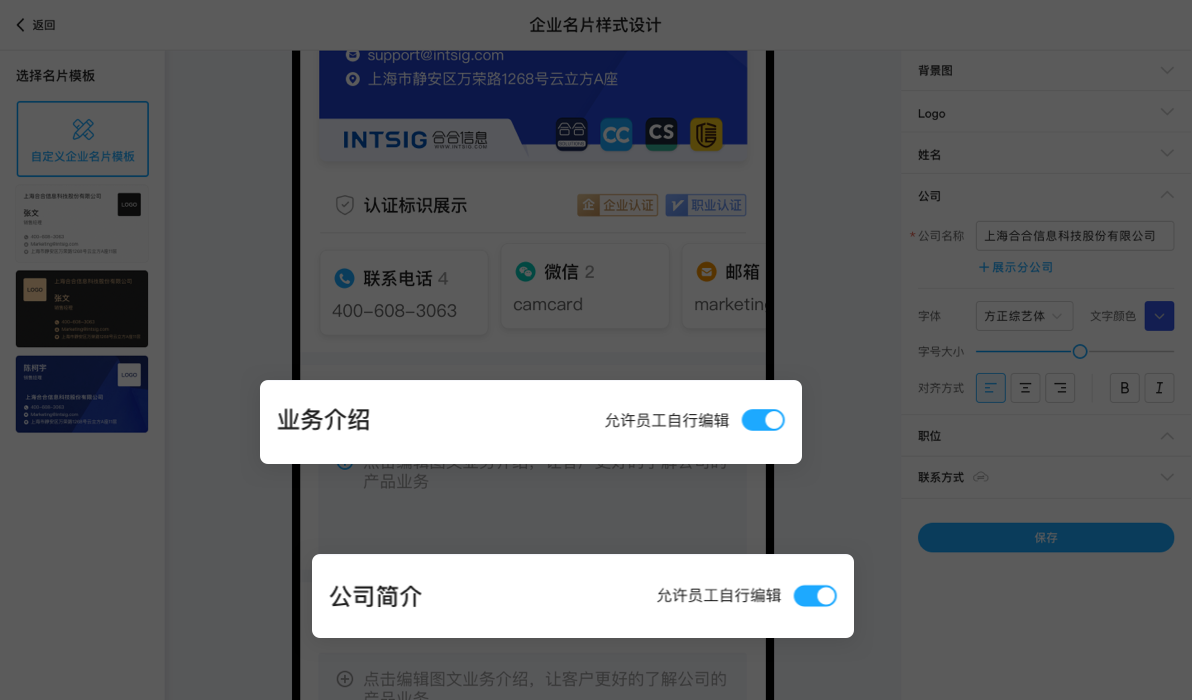The image size is (1192, 700).
Task: Expand the 联系方式 section
Action: (x=1046, y=477)
